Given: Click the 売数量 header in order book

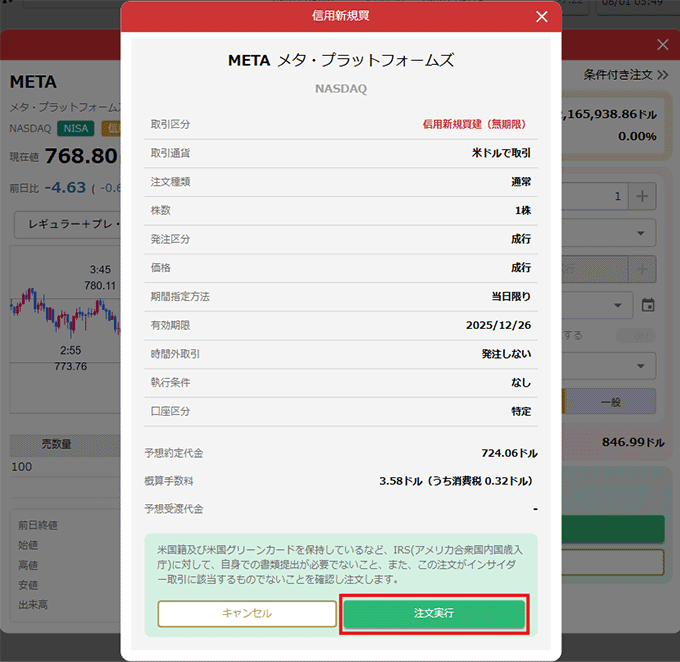Looking at the screenshot, I should [x=56, y=444].
